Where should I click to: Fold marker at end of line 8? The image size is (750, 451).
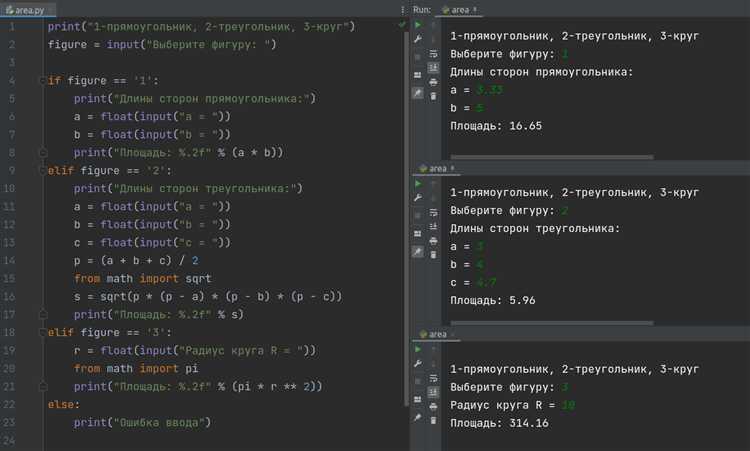click(x=43, y=153)
